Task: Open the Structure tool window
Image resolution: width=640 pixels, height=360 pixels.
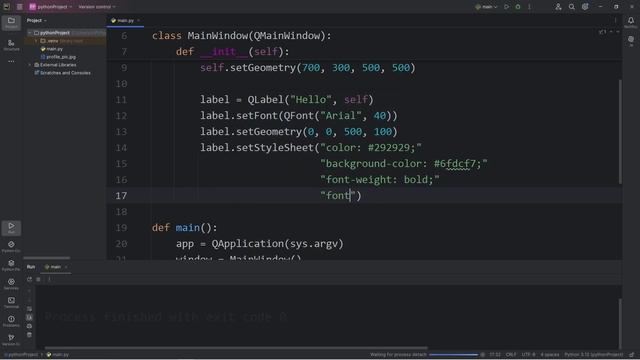Action: click(11, 45)
